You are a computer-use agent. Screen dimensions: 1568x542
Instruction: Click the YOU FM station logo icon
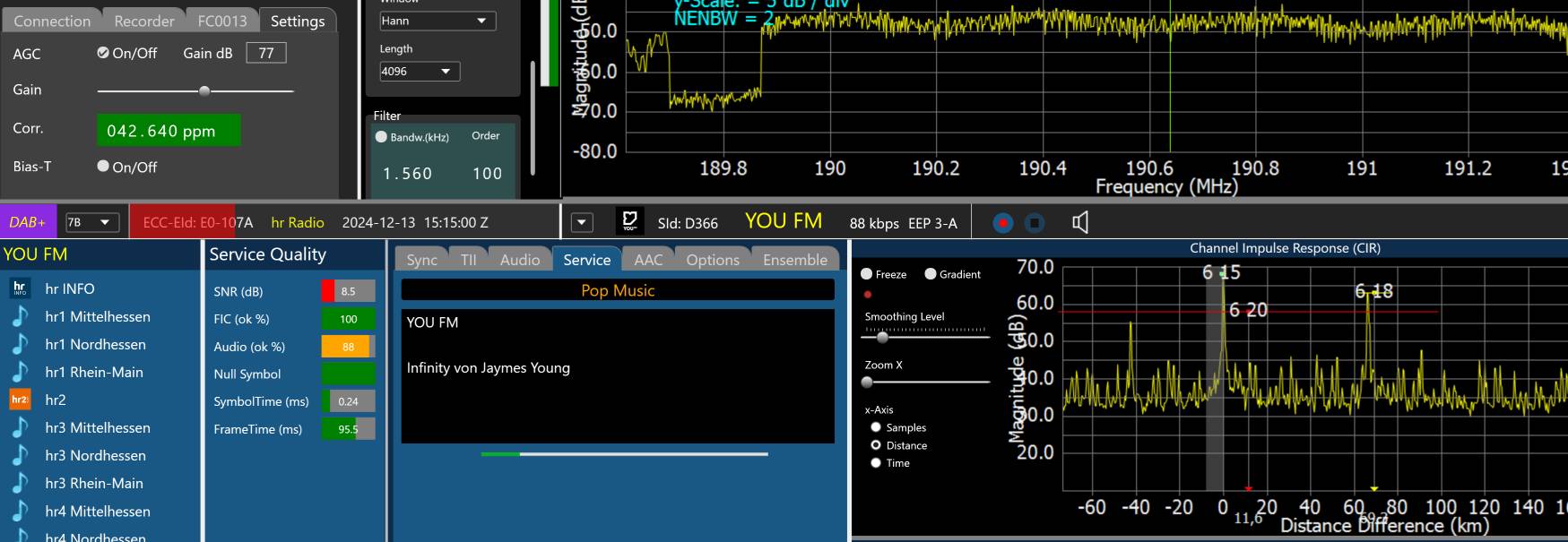[x=629, y=222]
